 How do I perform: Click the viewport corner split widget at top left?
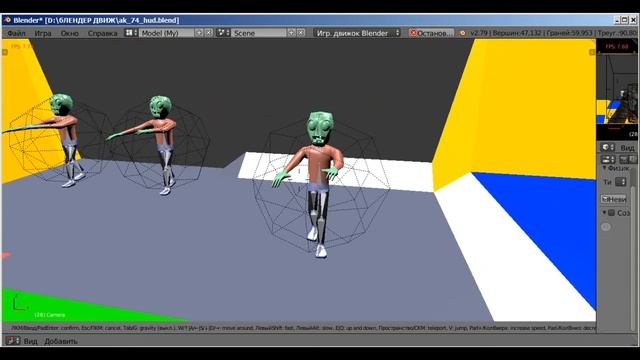coord(4,52)
